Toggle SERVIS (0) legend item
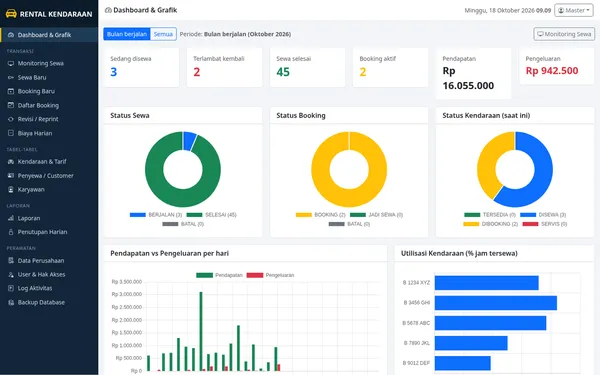The image size is (600, 375). [545, 224]
